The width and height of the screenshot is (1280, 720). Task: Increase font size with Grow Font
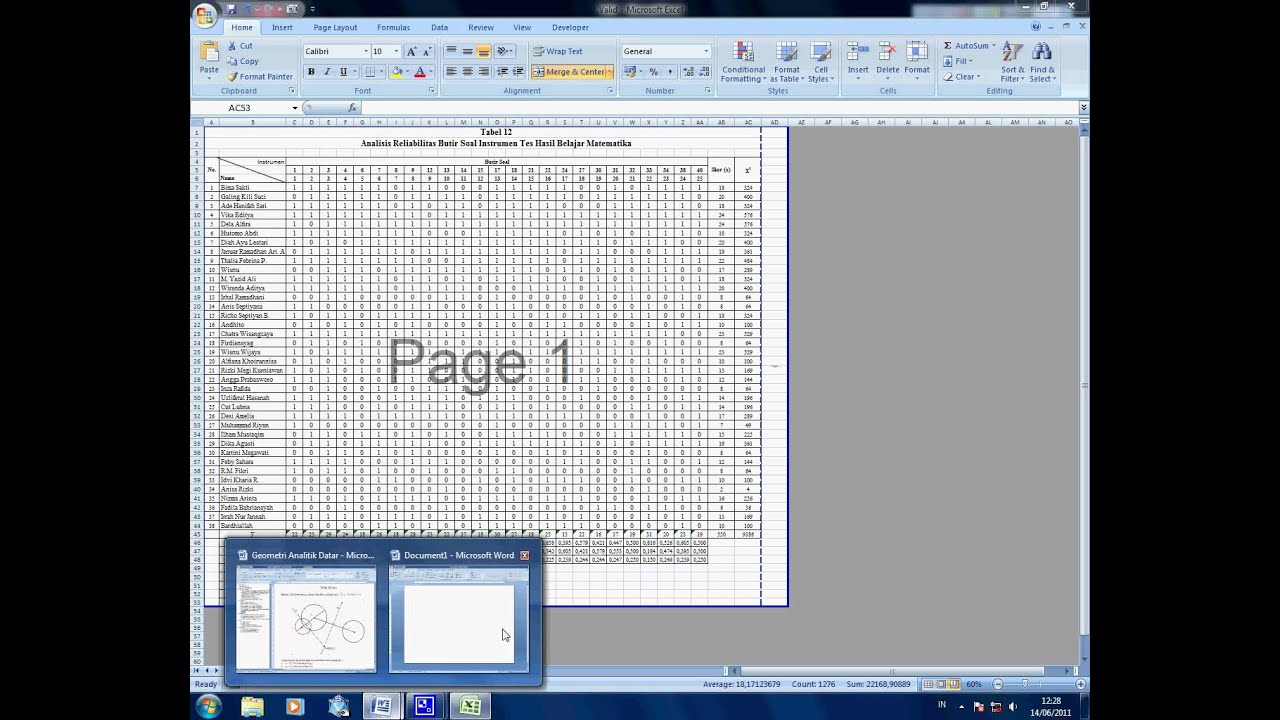pyautogui.click(x=411, y=51)
